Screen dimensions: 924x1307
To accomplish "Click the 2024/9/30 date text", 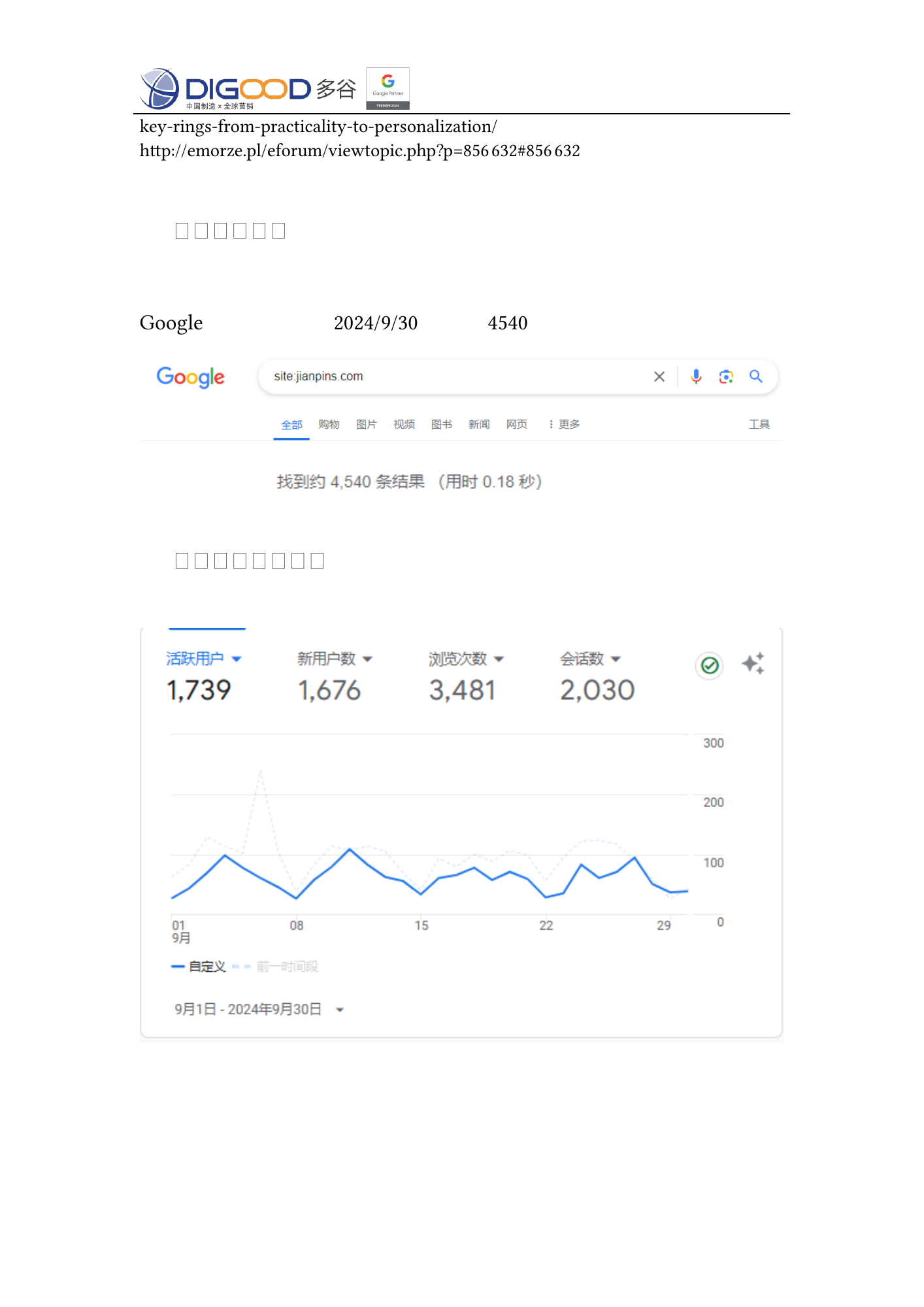I will click(x=376, y=323).
